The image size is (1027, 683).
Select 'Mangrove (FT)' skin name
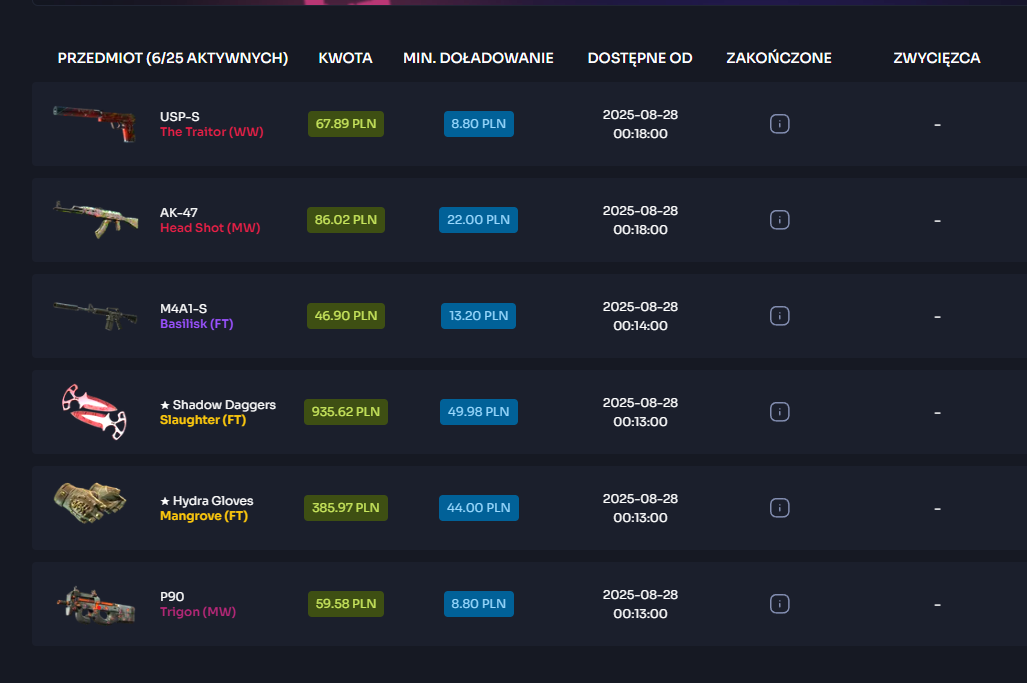point(204,516)
